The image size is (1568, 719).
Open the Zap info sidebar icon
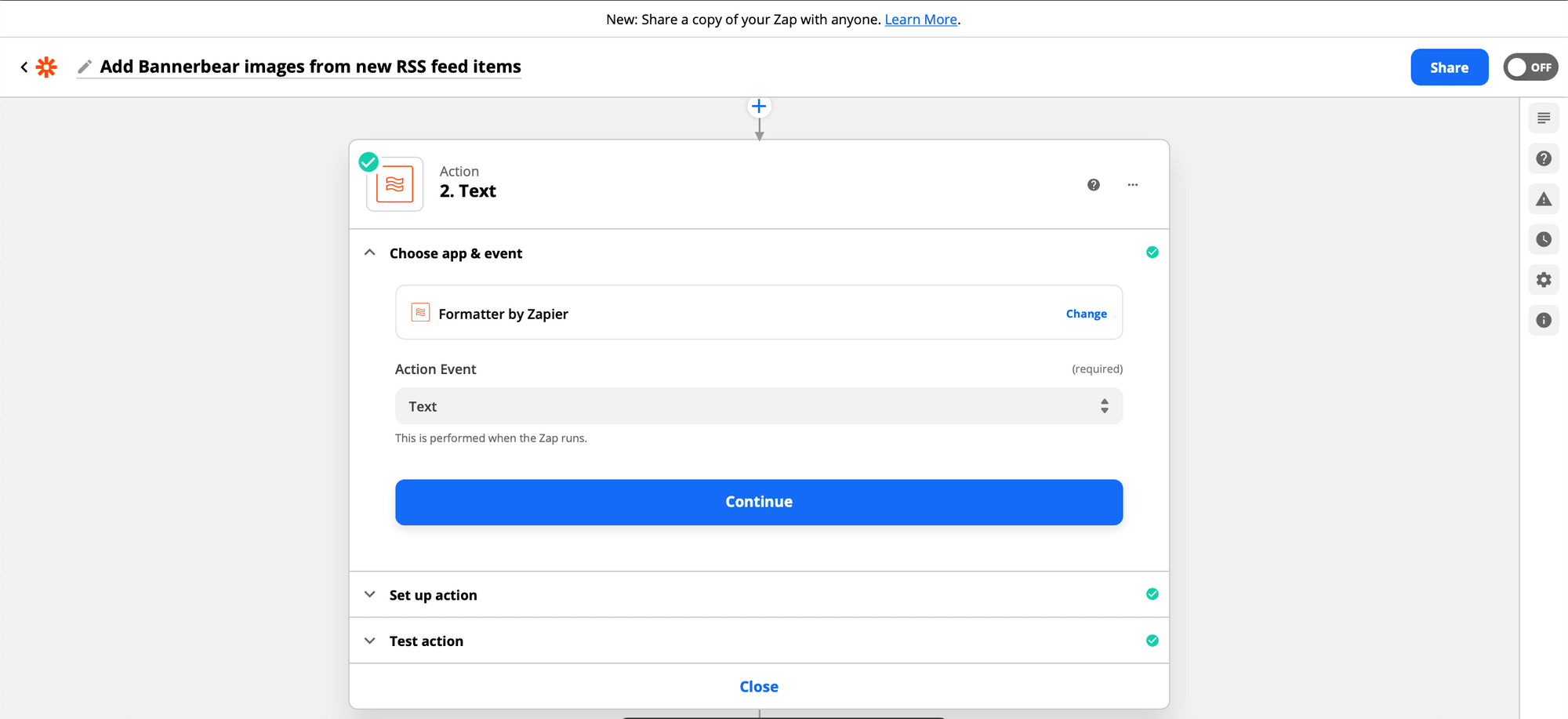coord(1544,320)
